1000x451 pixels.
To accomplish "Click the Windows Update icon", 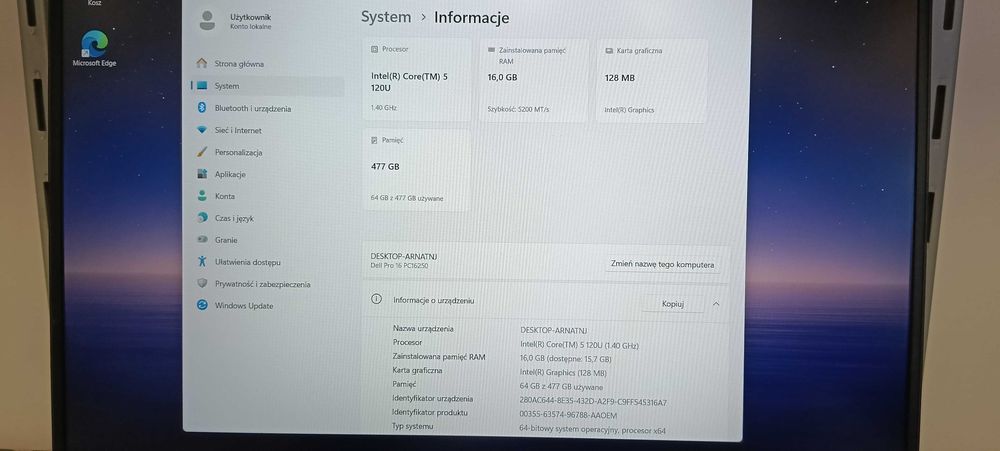I will (x=202, y=305).
